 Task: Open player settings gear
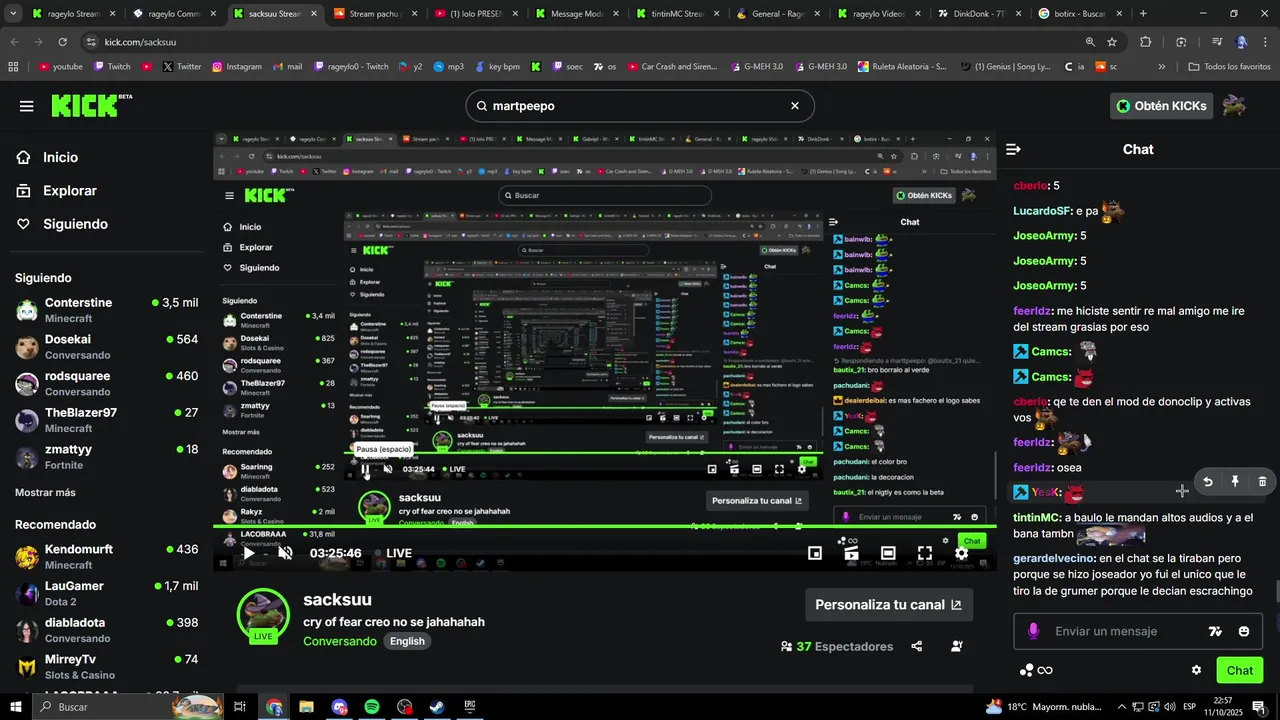[961, 553]
